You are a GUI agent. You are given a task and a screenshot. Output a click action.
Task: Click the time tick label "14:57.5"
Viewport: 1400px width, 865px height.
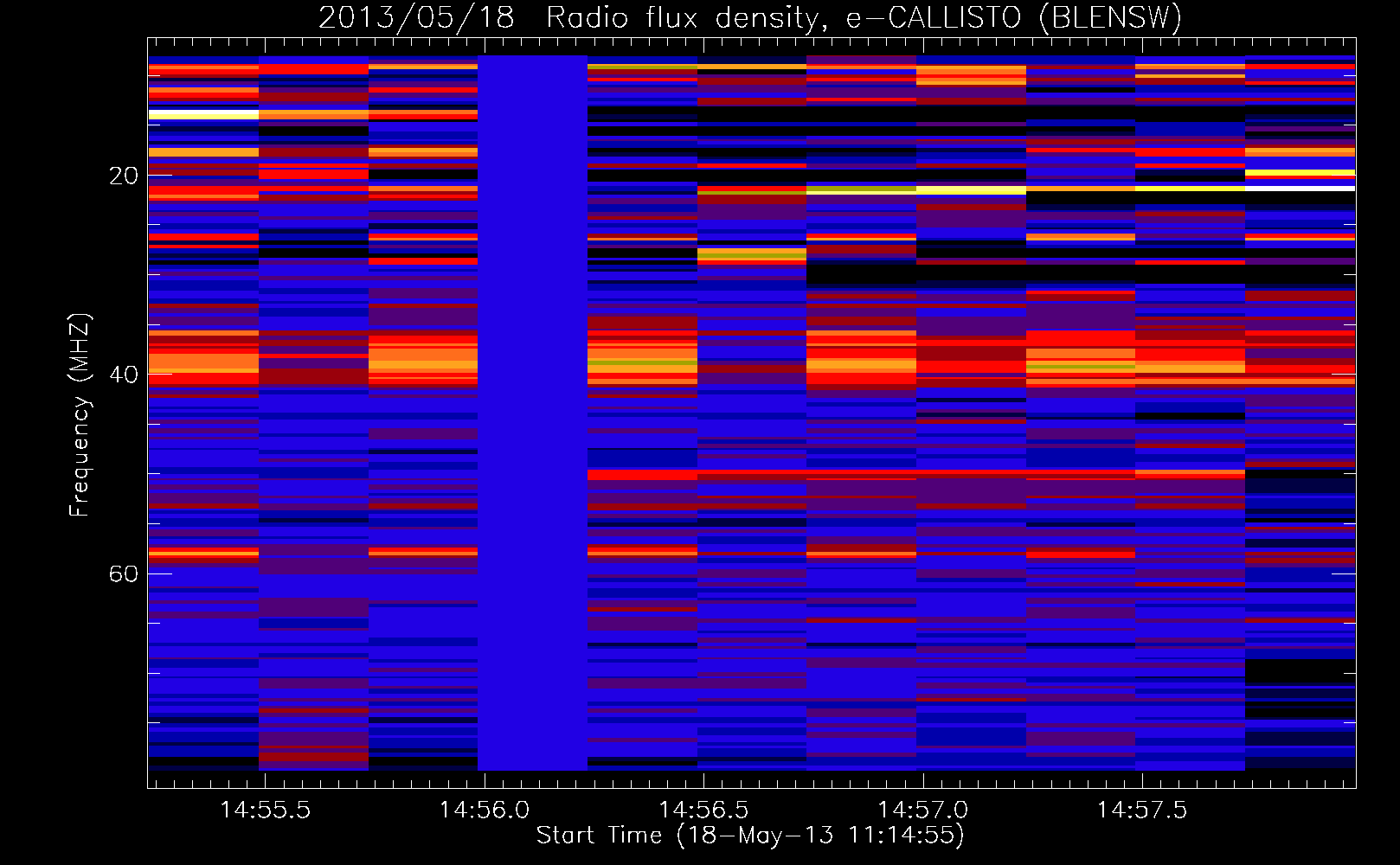1142,811
